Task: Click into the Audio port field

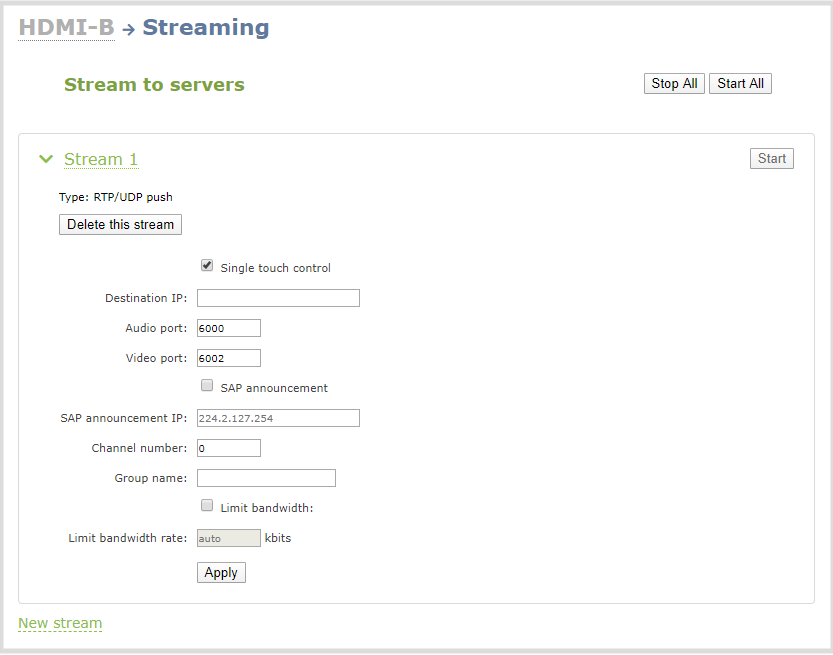Action: coord(229,328)
